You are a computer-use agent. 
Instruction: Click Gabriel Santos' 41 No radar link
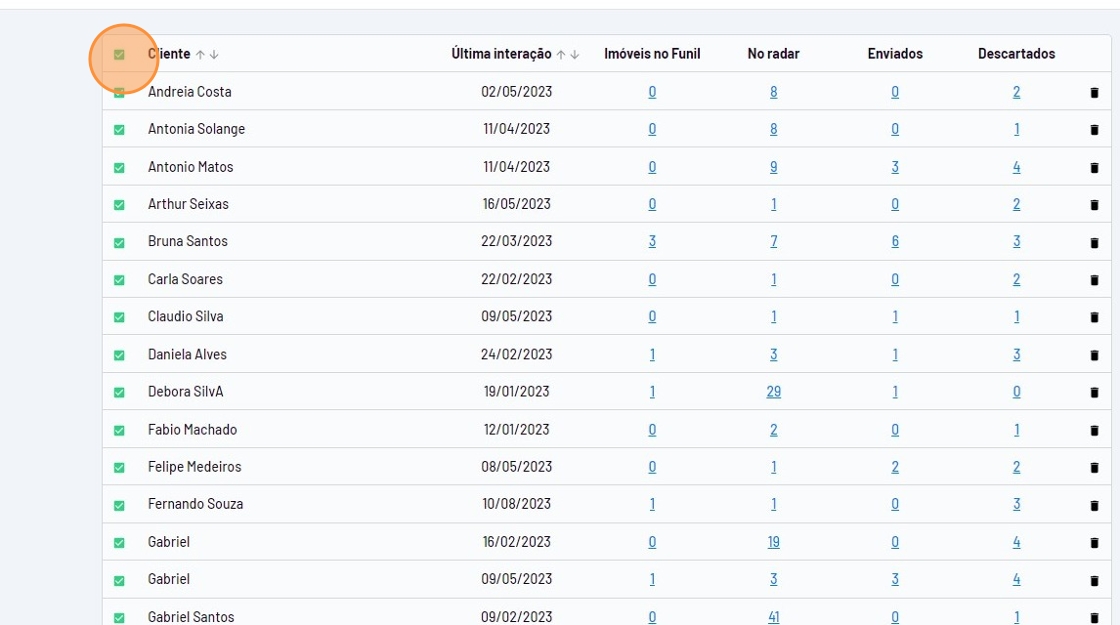coord(773,617)
